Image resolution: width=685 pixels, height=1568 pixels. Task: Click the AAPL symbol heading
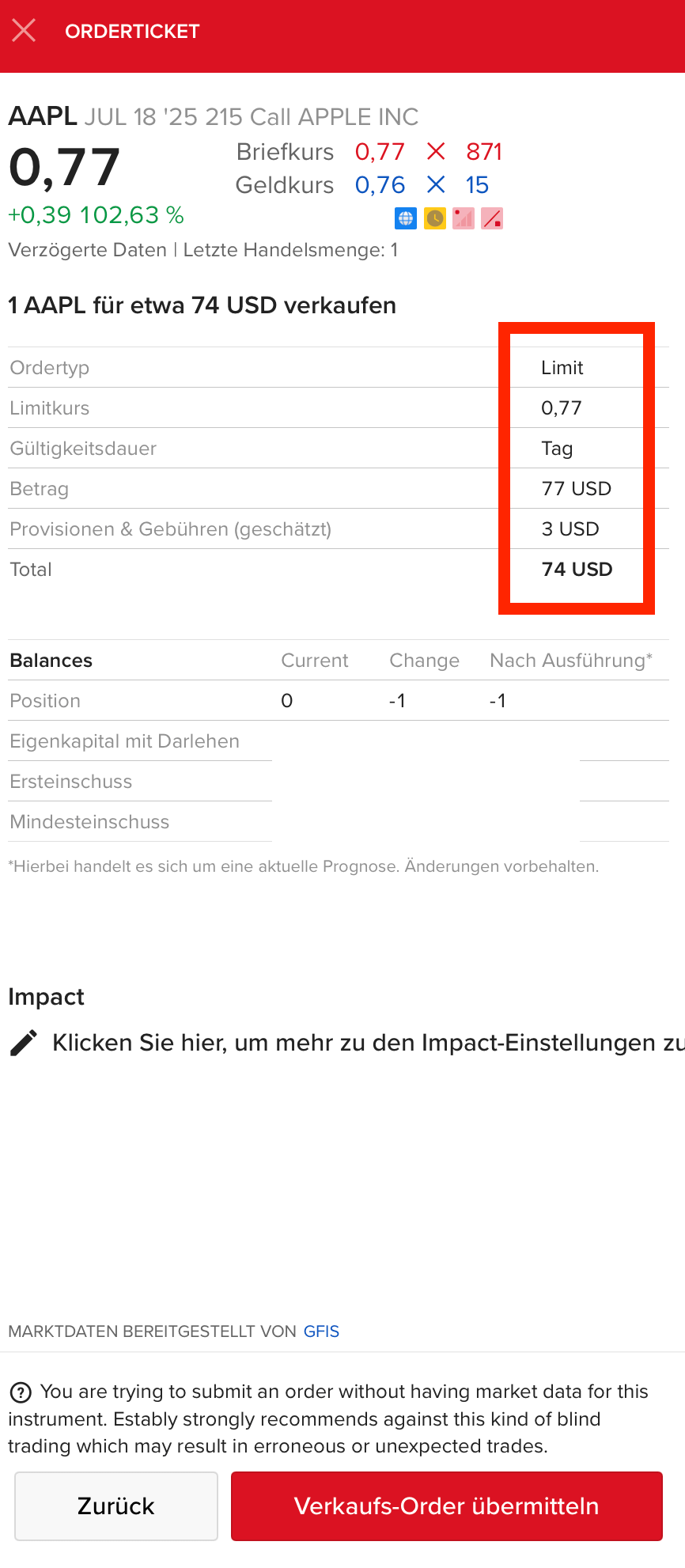[x=40, y=116]
